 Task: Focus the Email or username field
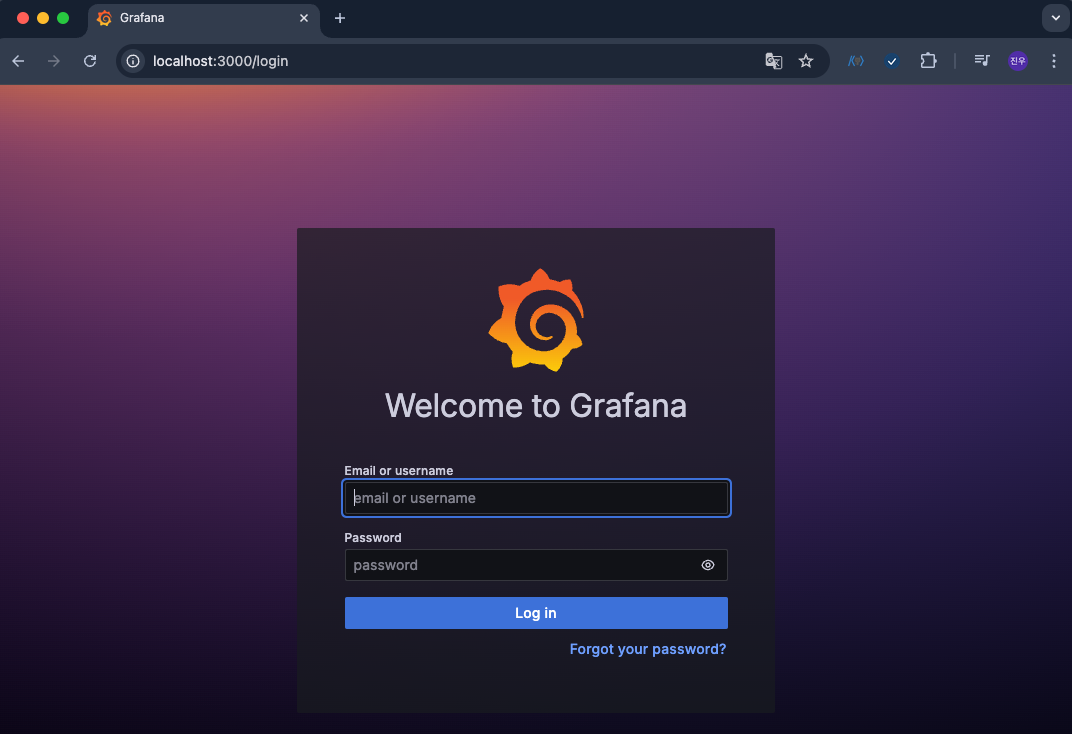click(x=536, y=498)
